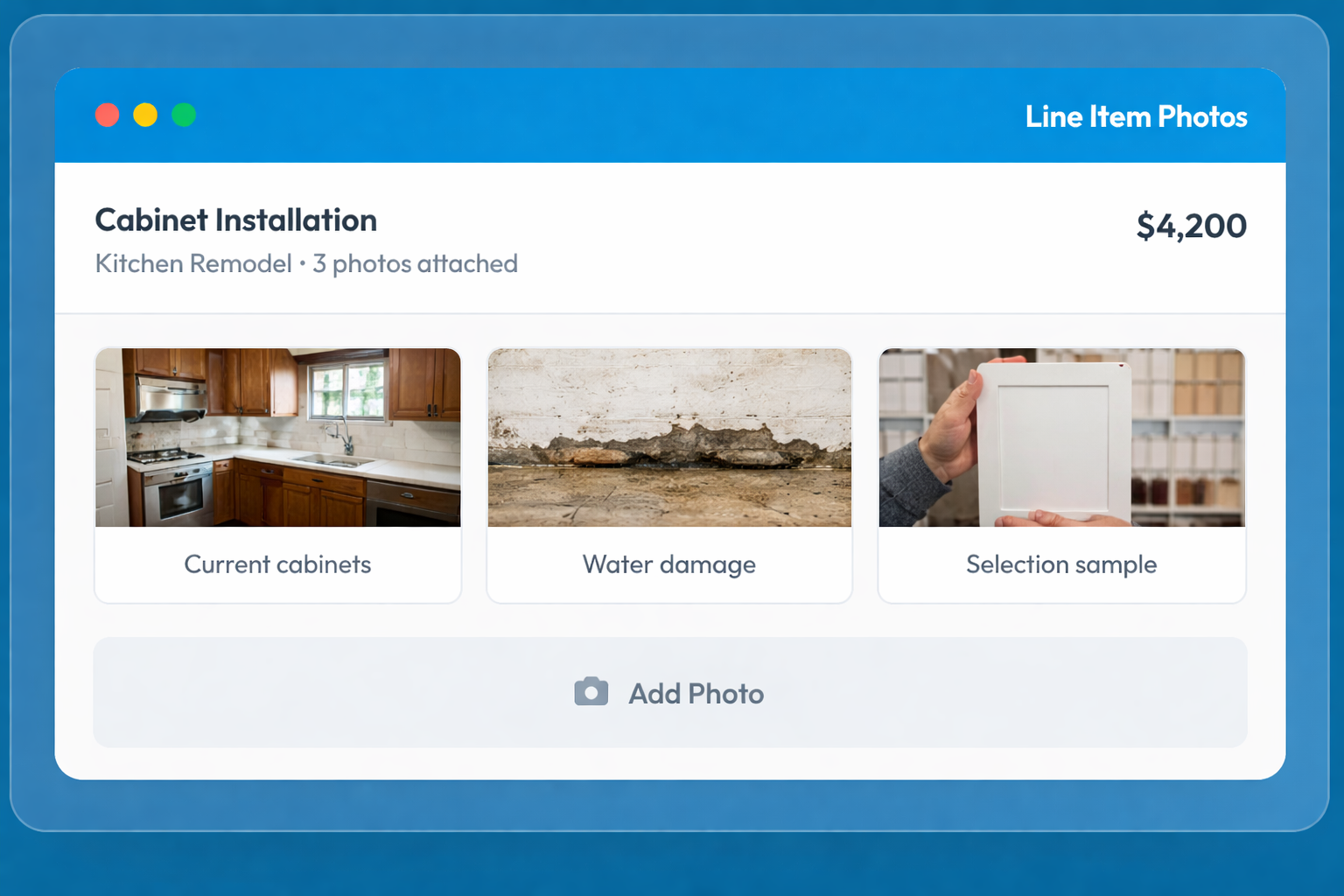This screenshot has width=1344, height=896.
Task: Open the Water damage photo
Action: pos(669,437)
